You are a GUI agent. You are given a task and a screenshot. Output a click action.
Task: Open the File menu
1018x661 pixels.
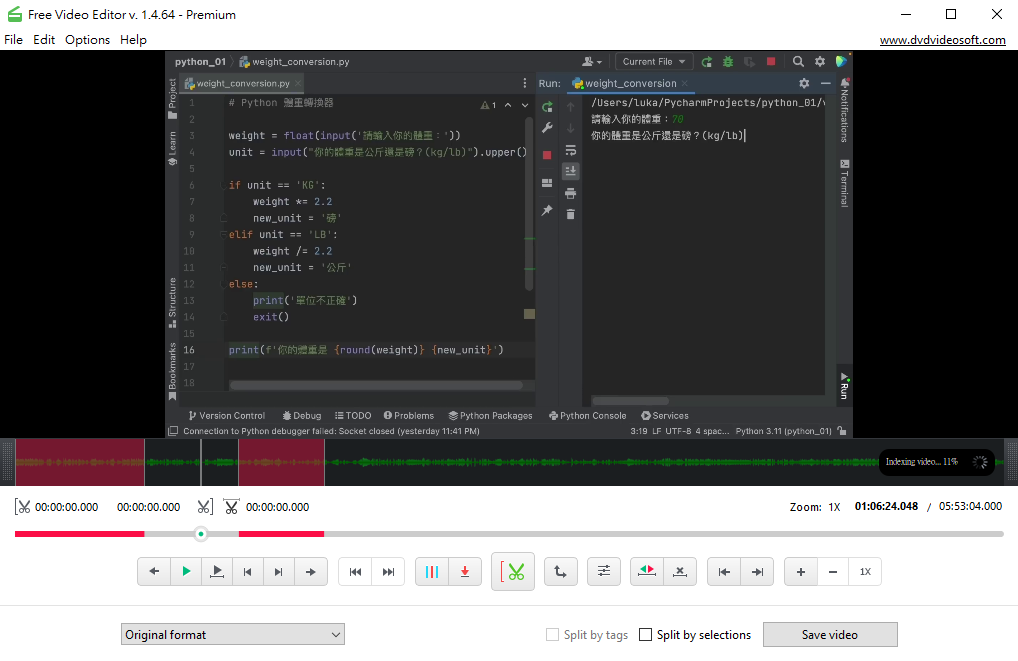pyautogui.click(x=13, y=40)
